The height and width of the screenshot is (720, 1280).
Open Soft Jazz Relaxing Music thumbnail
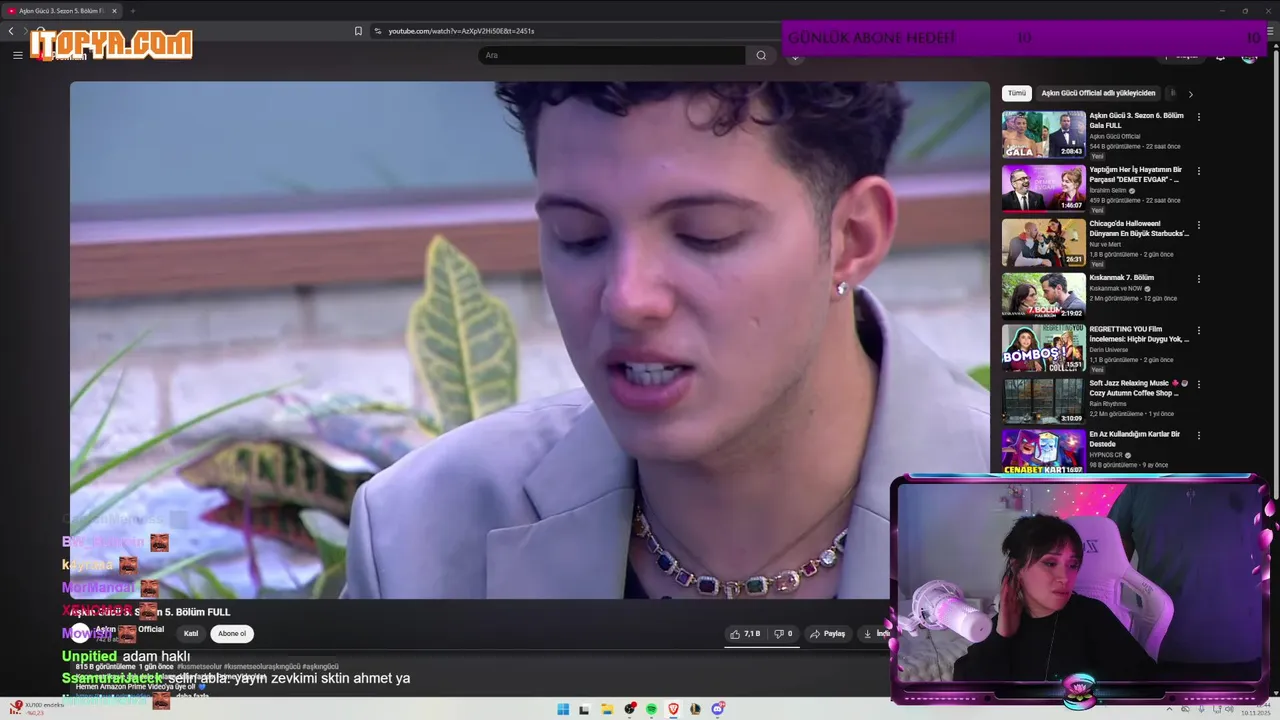pos(1044,400)
